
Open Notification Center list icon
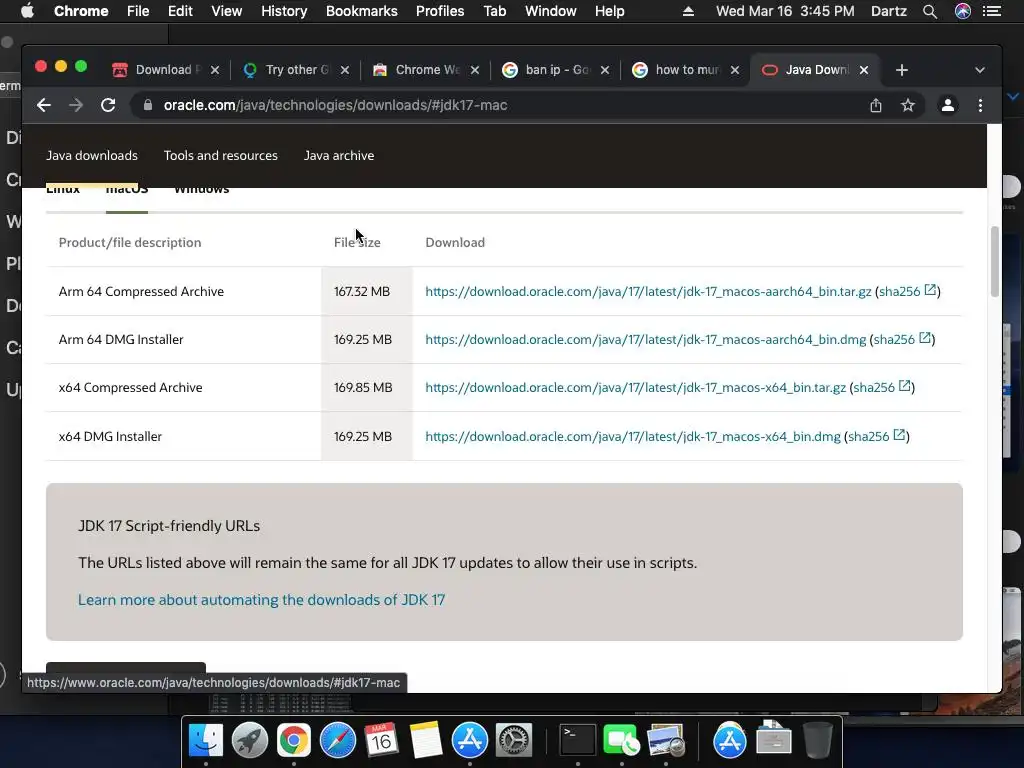point(992,11)
